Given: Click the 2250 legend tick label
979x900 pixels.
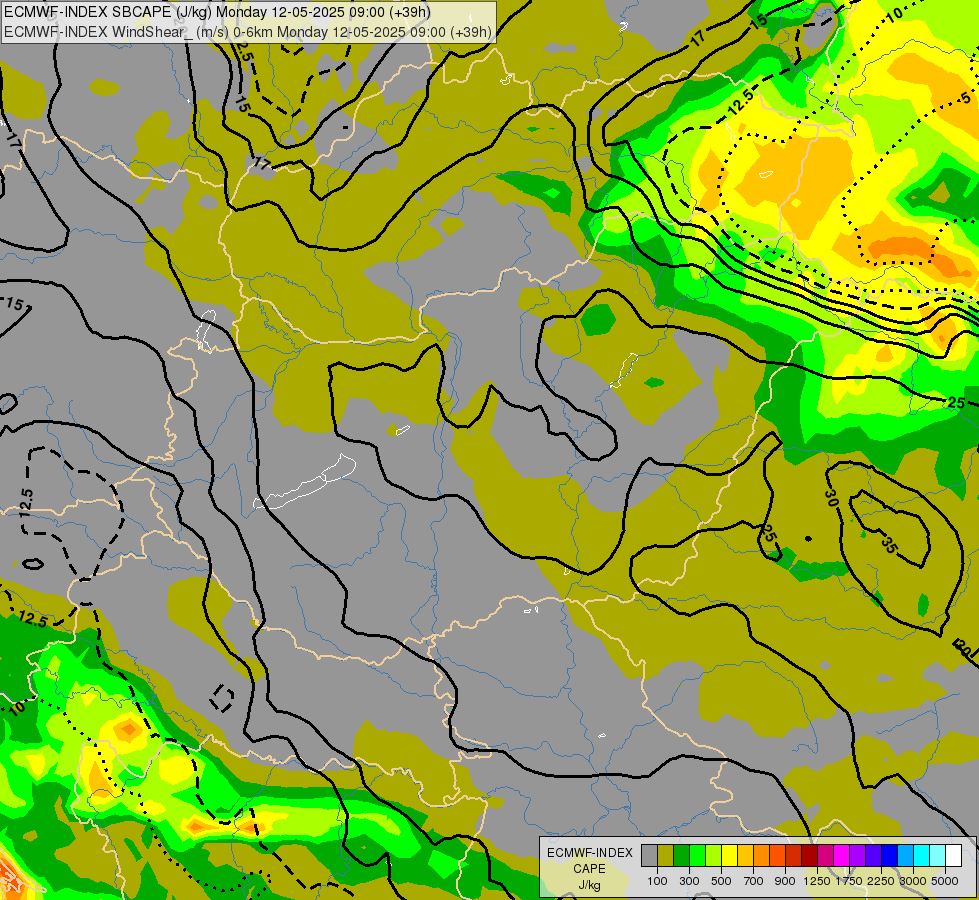Looking at the screenshot, I should click(881, 881).
